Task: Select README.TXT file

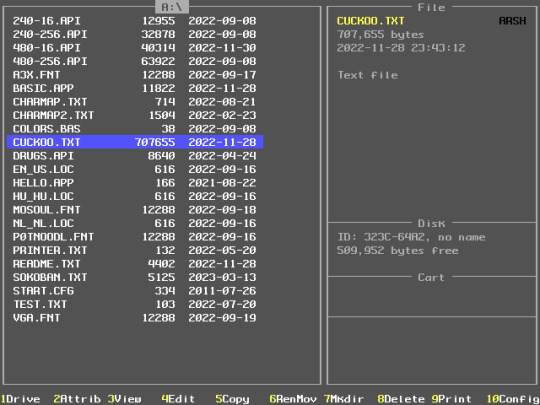Action: tap(135, 264)
